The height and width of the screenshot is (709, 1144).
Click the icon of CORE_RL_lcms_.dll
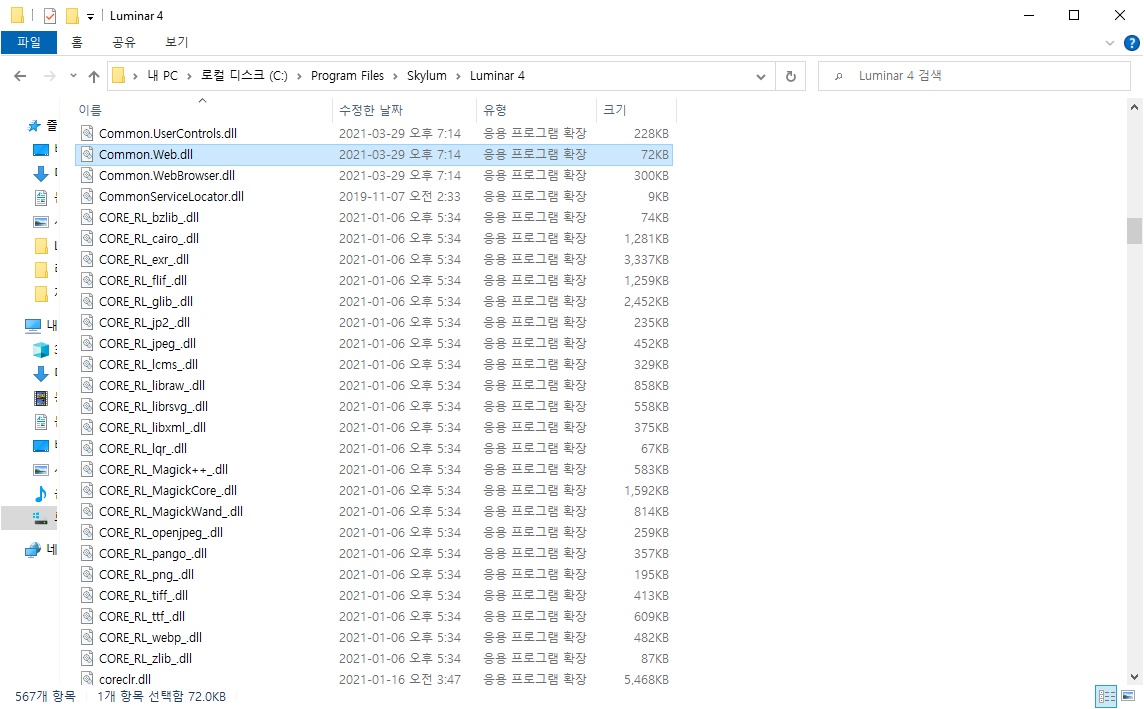pyautogui.click(x=87, y=365)
